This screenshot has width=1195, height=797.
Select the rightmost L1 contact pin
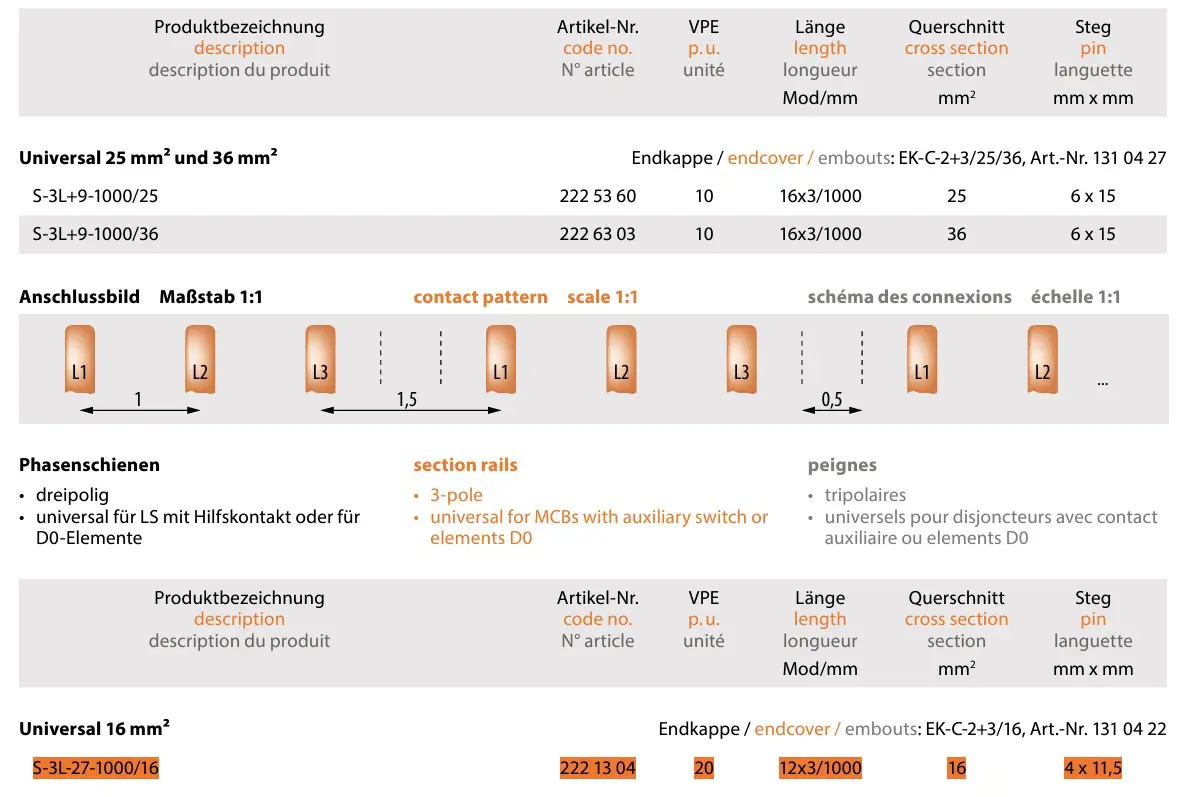[x=922, y=361]
